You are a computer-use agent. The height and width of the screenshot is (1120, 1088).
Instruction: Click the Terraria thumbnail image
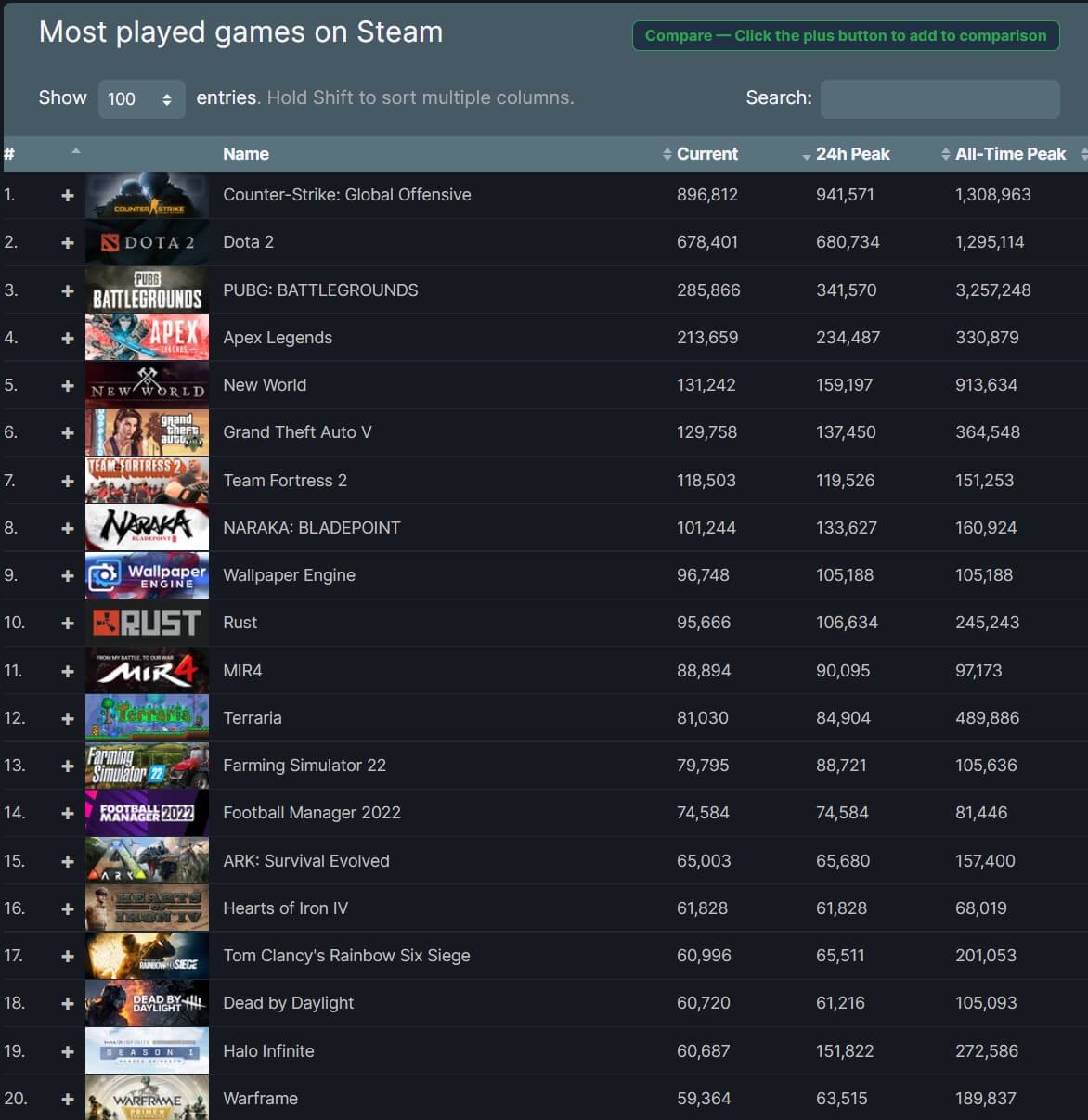(x=147, y=717)
